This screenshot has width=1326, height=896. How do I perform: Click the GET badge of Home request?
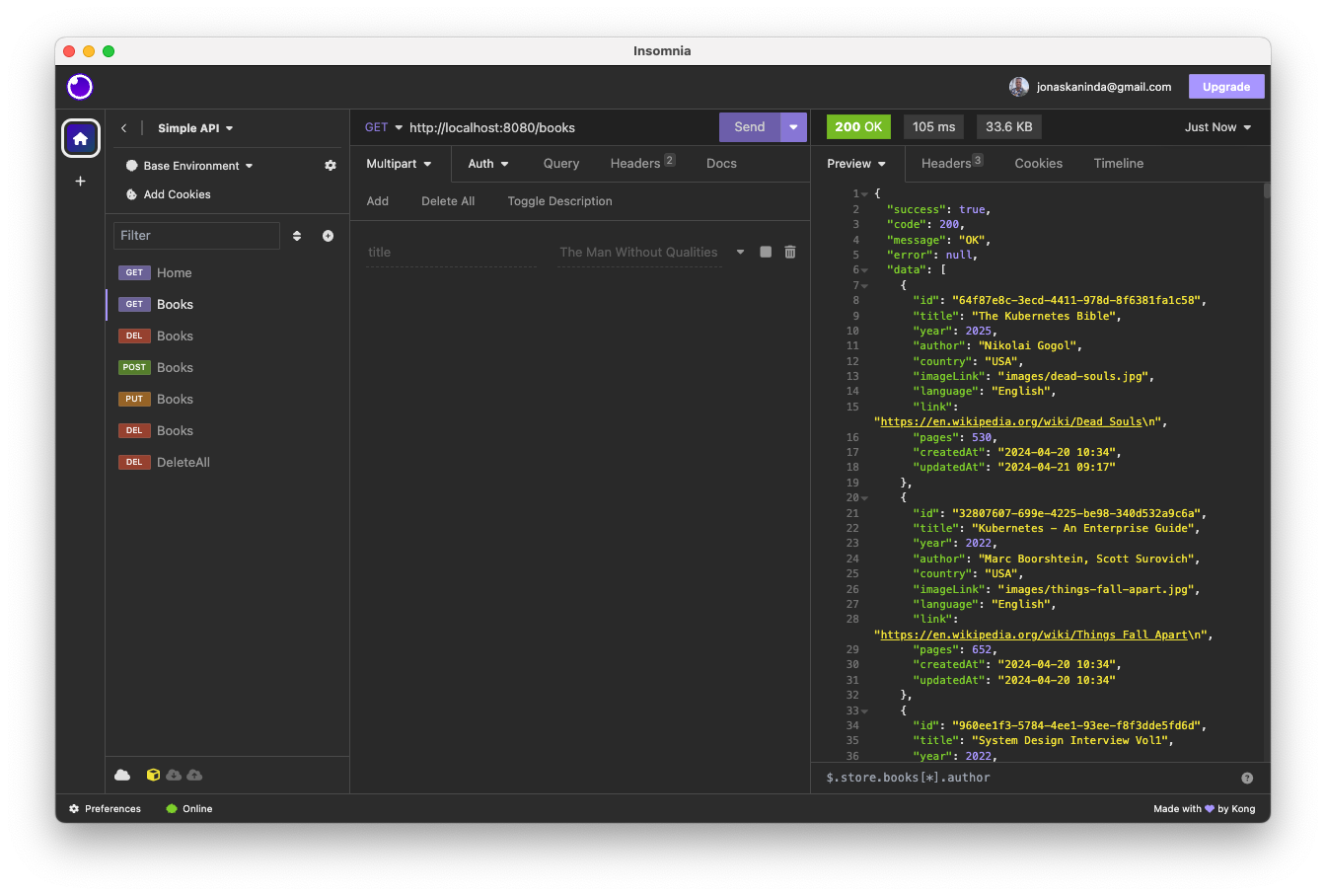pyautogui.click(x=134, y=272)
